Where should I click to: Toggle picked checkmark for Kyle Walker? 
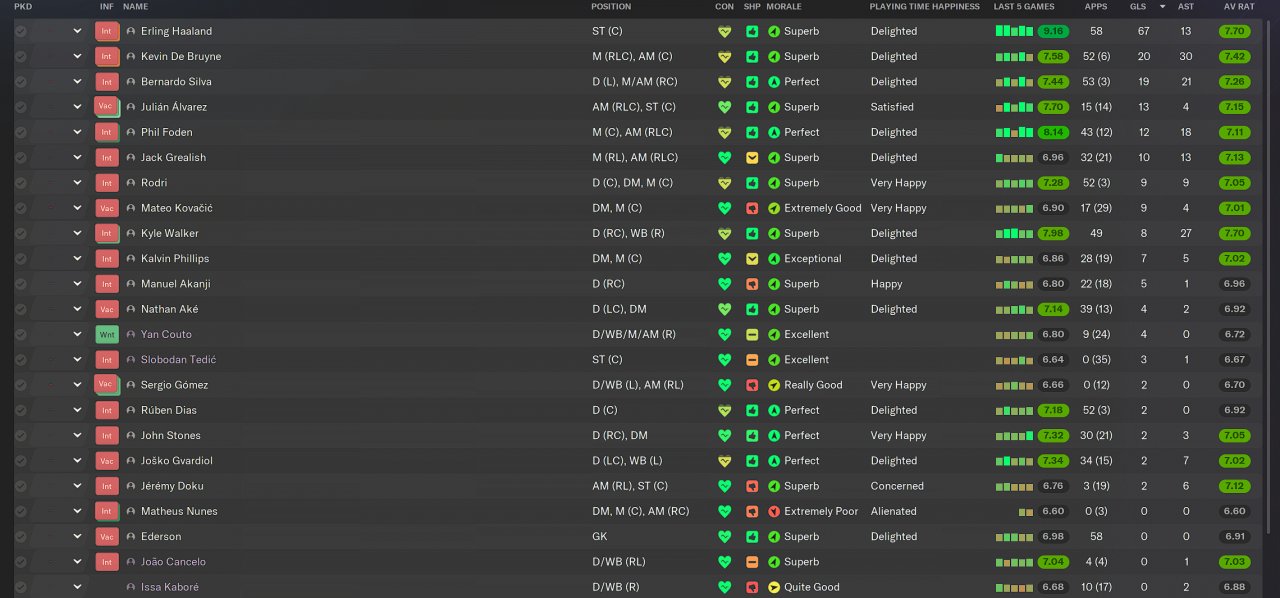[x=20, y=233]
